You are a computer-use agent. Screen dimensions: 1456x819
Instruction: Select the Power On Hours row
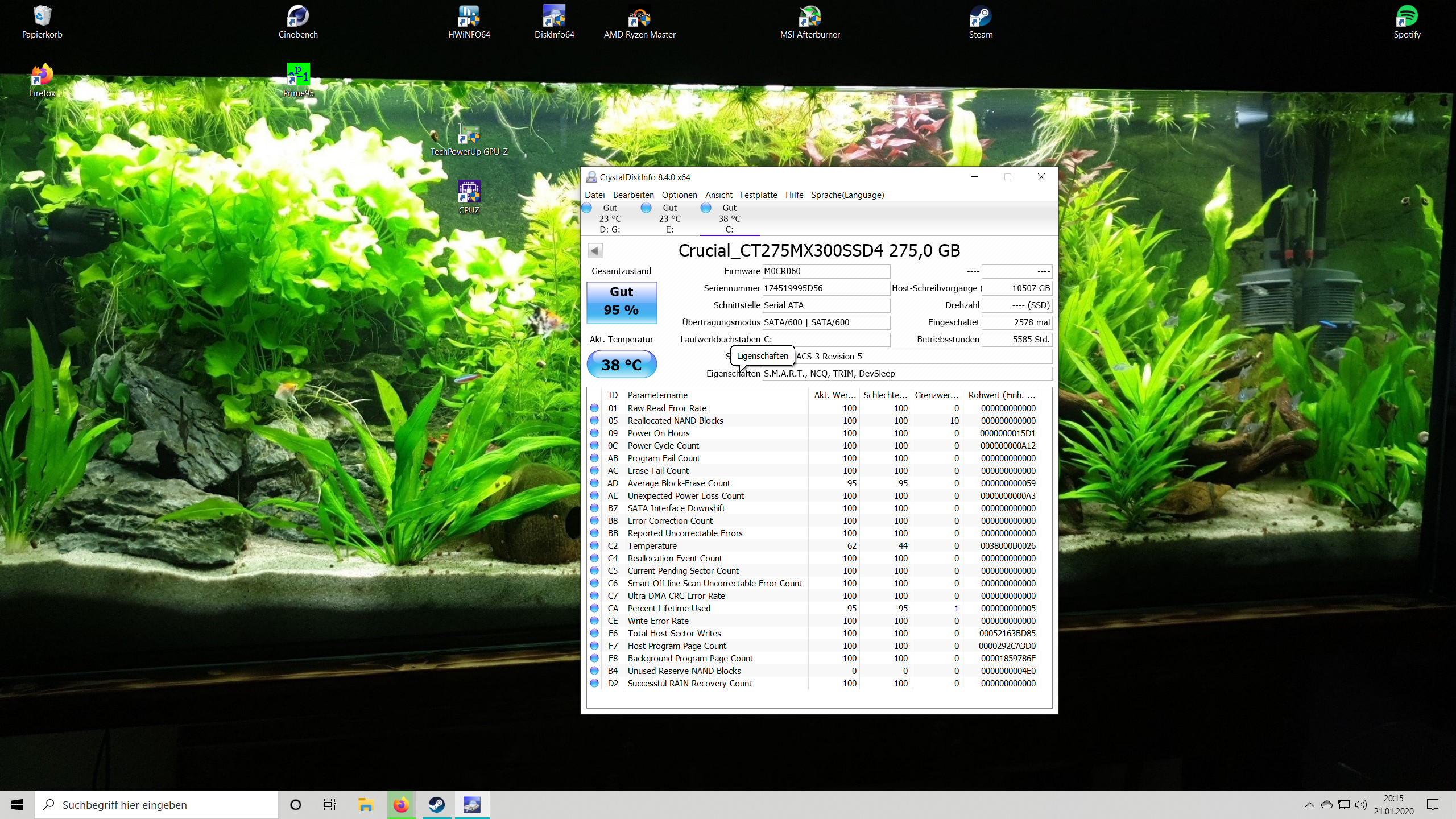[x=813, y=433]
